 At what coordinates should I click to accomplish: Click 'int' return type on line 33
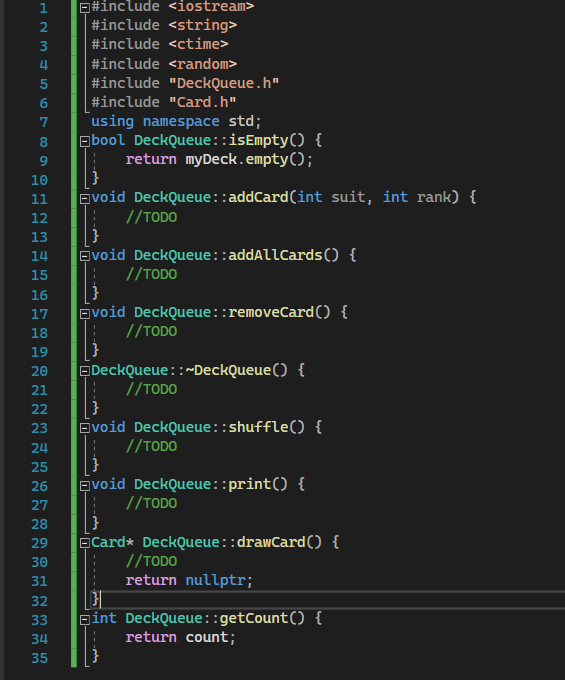coord(104,619)
